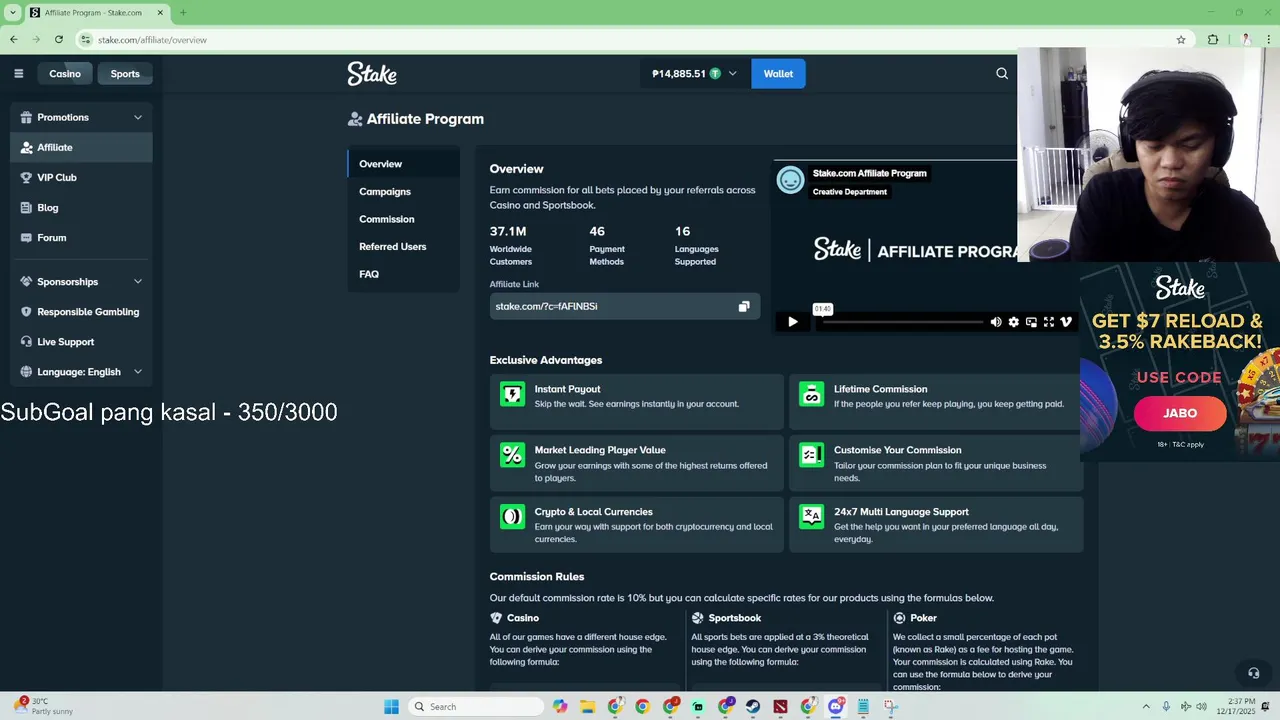The image size is (1280, 720).
Task: Open the tab search dropdown arrow
Action: click(13, 13)
